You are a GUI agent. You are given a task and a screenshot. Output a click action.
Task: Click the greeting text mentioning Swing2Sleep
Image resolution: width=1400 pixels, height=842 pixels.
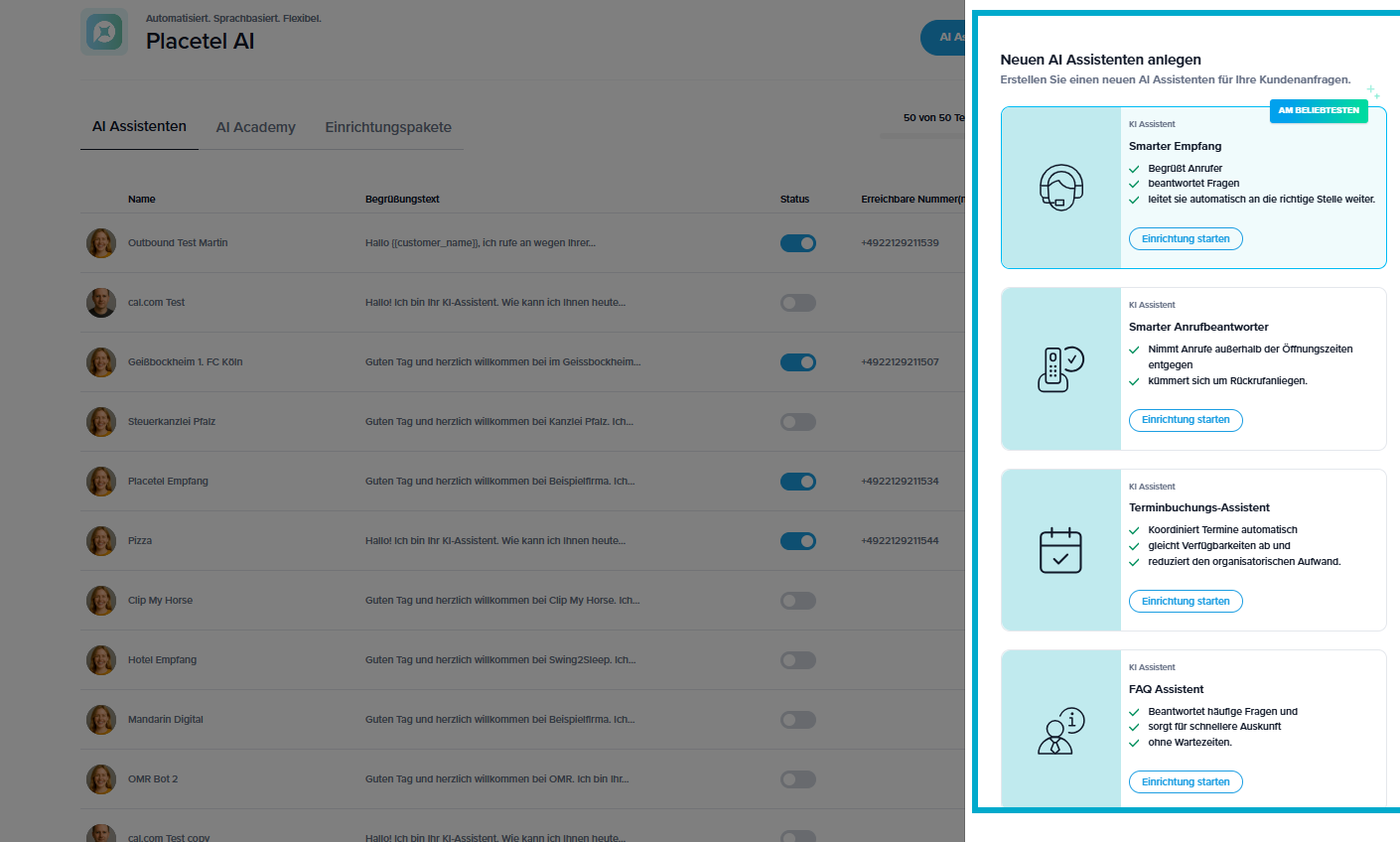point(500,660)
